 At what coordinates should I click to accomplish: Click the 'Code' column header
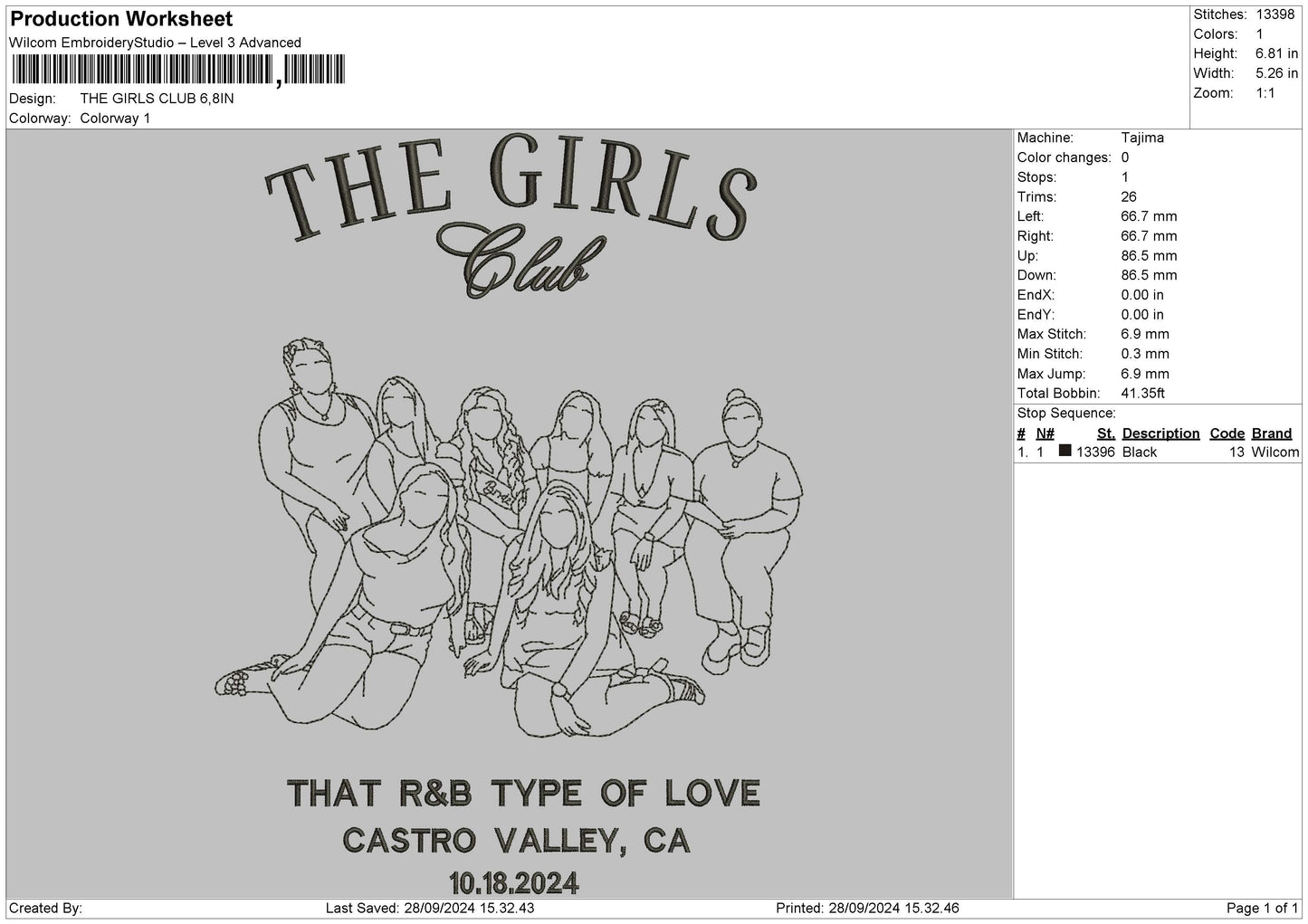point(1227,433)
